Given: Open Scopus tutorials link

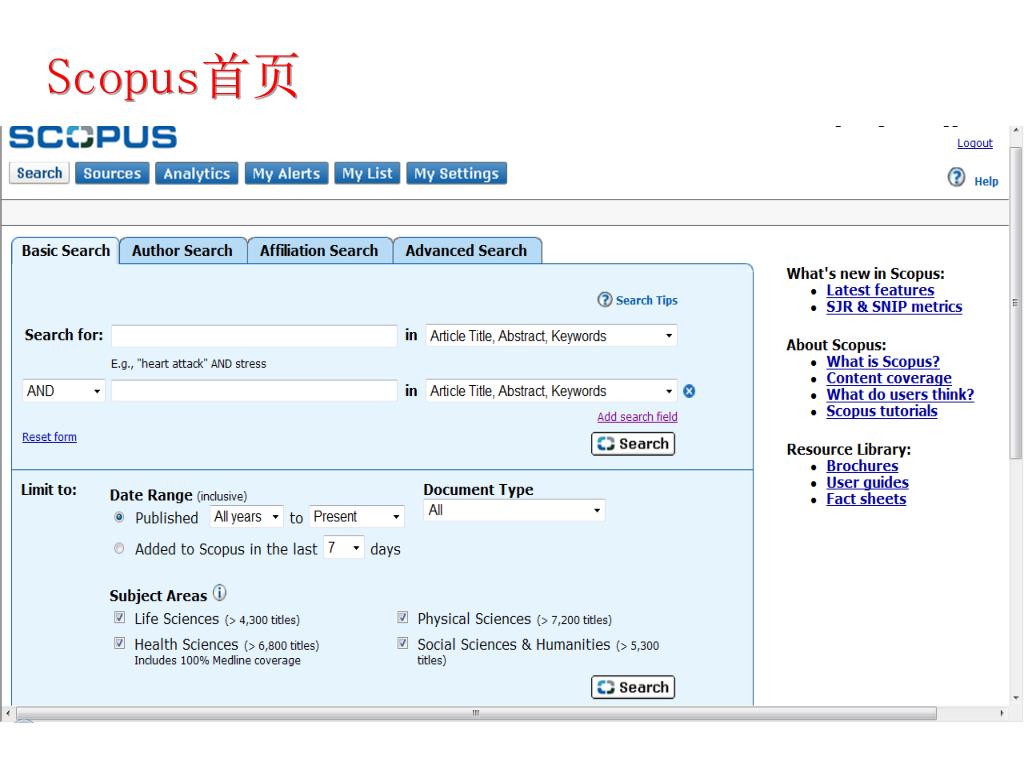Looking at the screenshot, I should 882,411.
